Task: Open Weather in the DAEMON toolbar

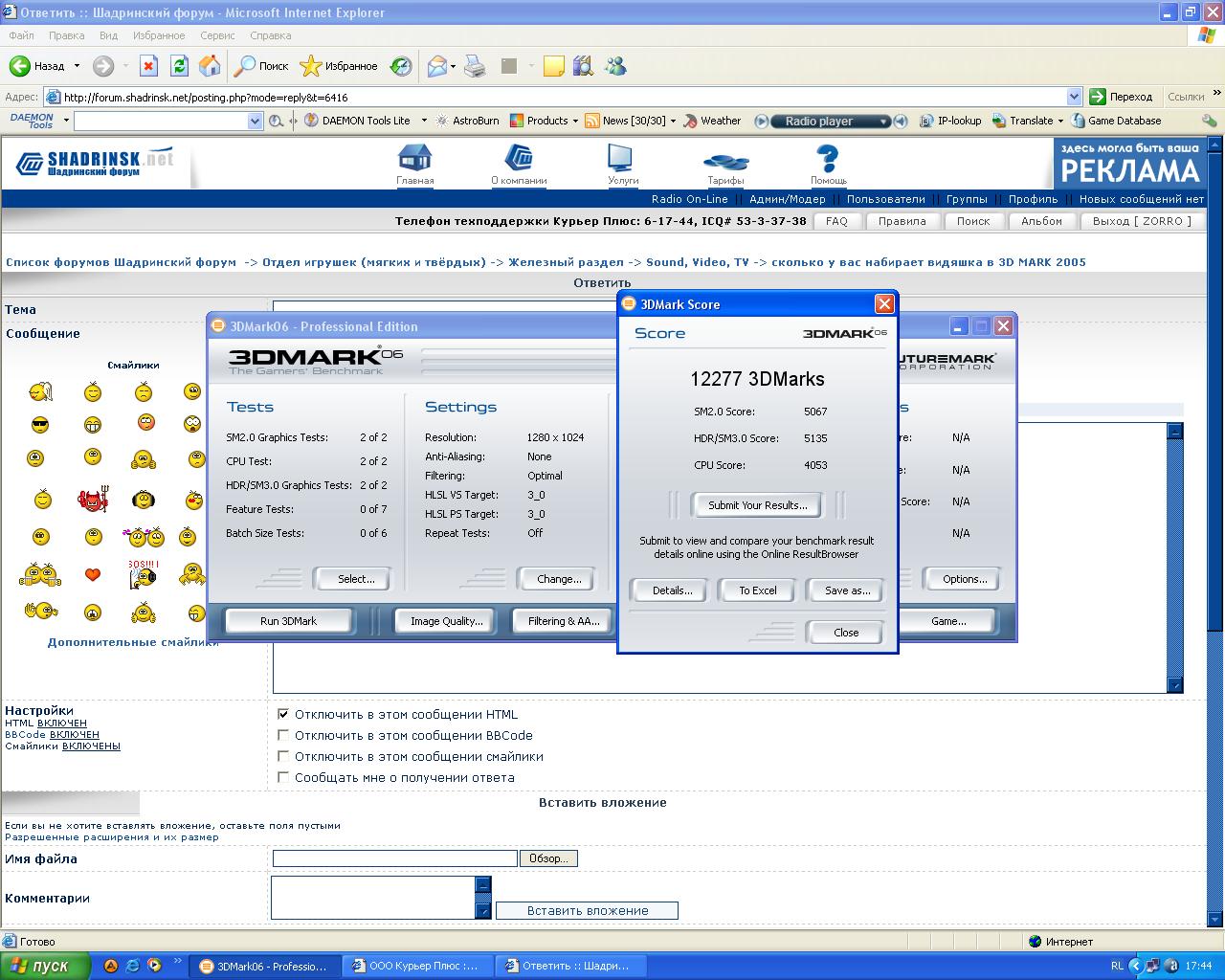Action: (711, 121)
